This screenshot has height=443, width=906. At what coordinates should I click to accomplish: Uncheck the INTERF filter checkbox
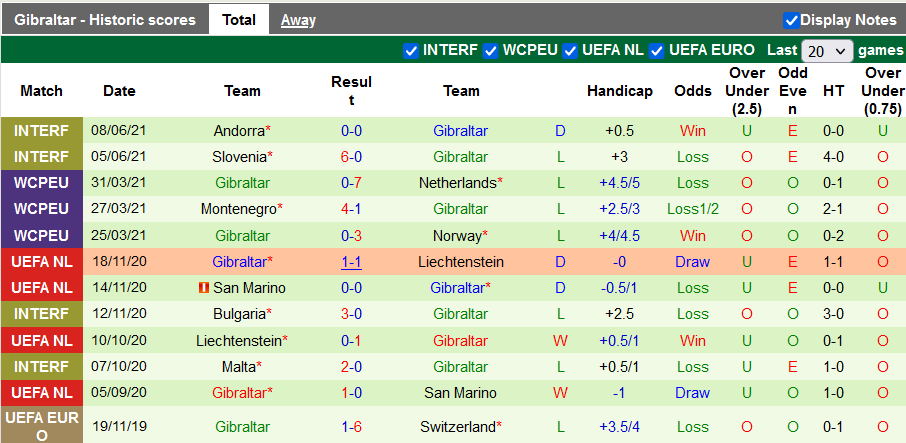click(411, 50)
